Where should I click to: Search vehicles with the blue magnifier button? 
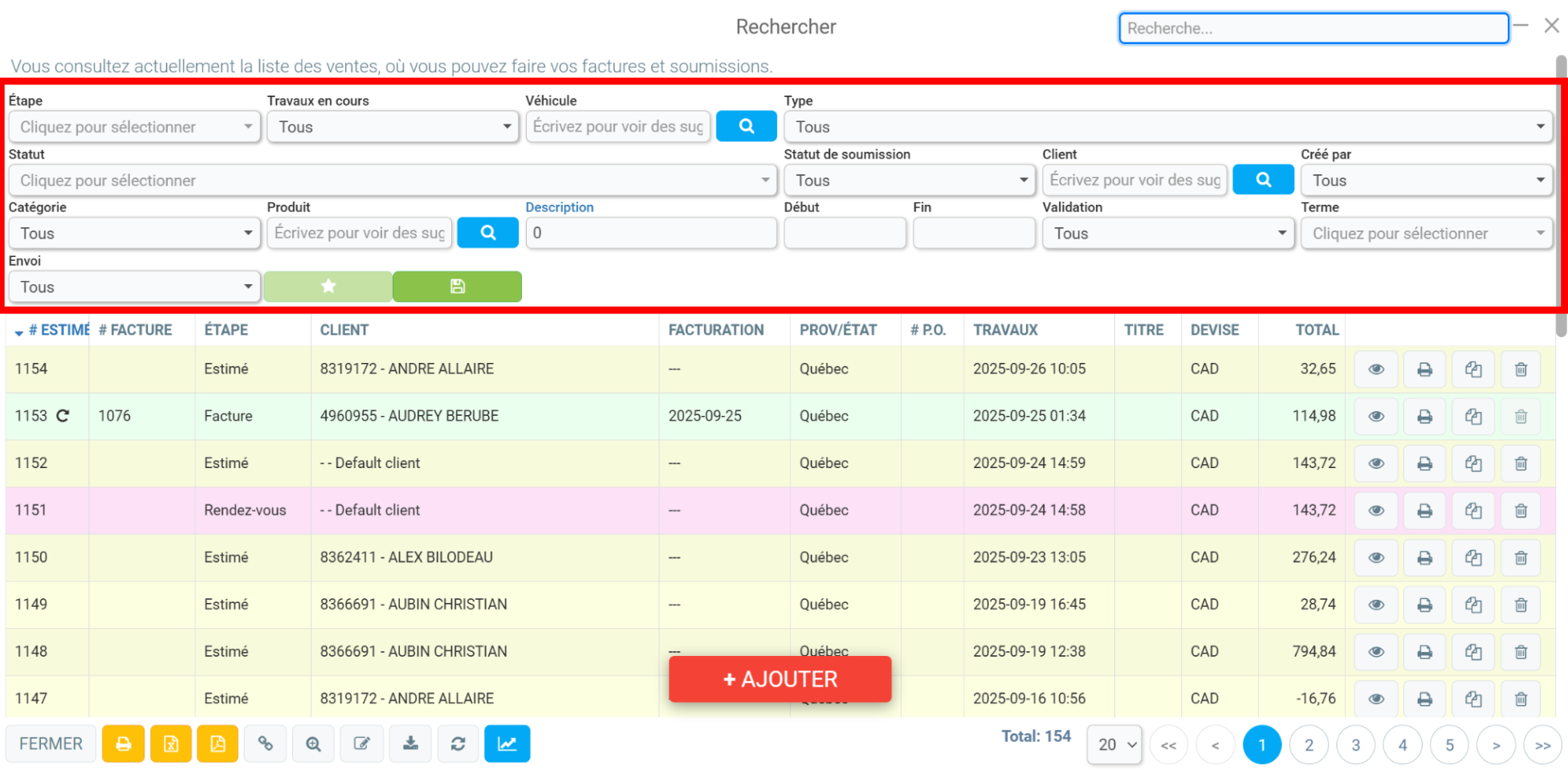[x=747, y=126]
